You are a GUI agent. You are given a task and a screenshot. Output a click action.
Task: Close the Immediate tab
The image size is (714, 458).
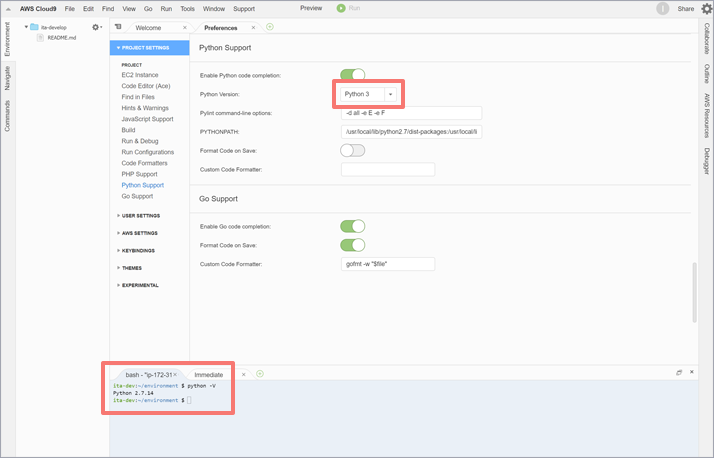(244, 375)
